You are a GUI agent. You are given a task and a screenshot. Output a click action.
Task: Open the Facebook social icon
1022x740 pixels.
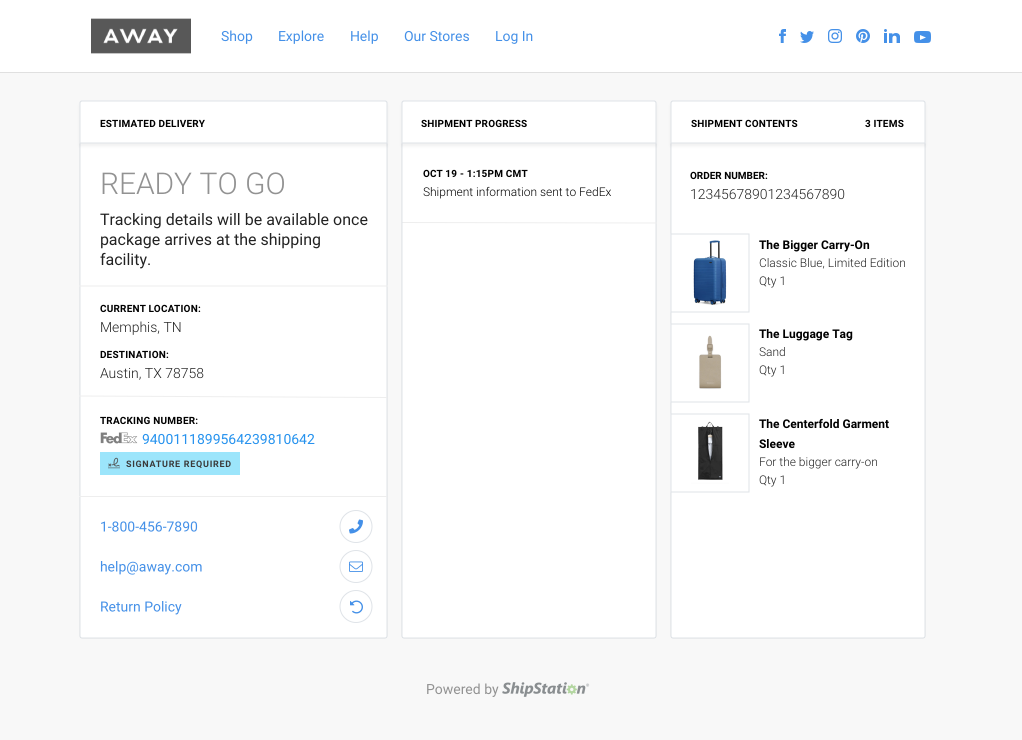[x=782, y=37]
